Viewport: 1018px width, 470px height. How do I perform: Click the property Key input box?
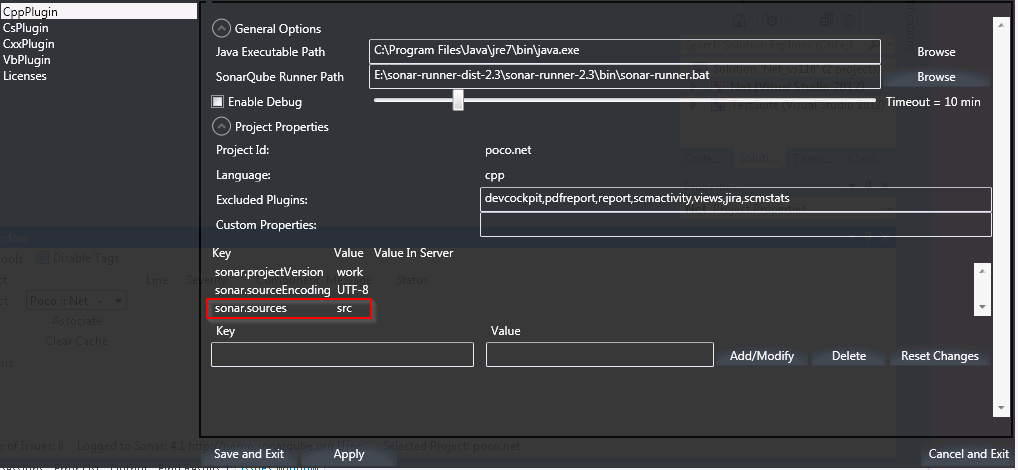342,354
